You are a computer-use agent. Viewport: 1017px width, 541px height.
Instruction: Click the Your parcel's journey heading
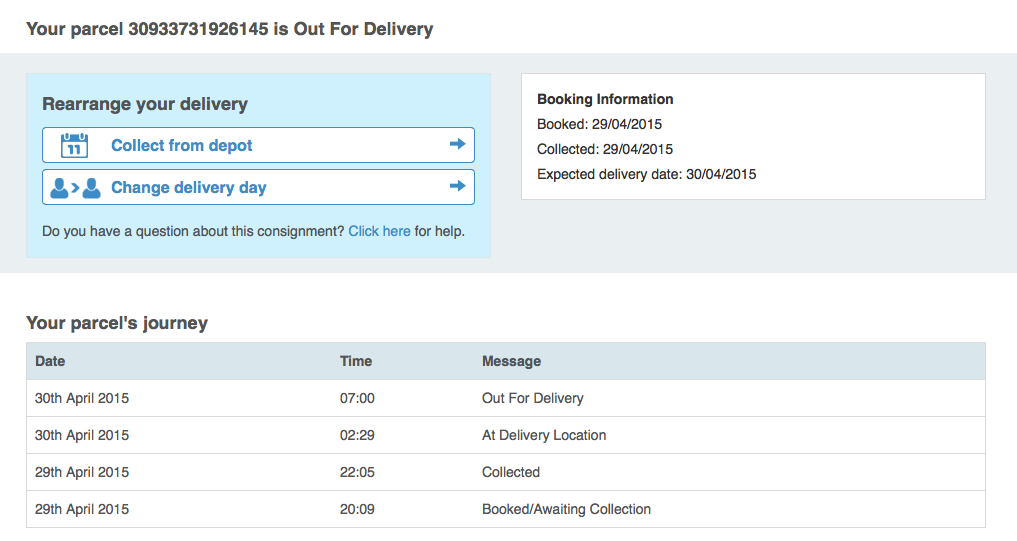[117, 323]
